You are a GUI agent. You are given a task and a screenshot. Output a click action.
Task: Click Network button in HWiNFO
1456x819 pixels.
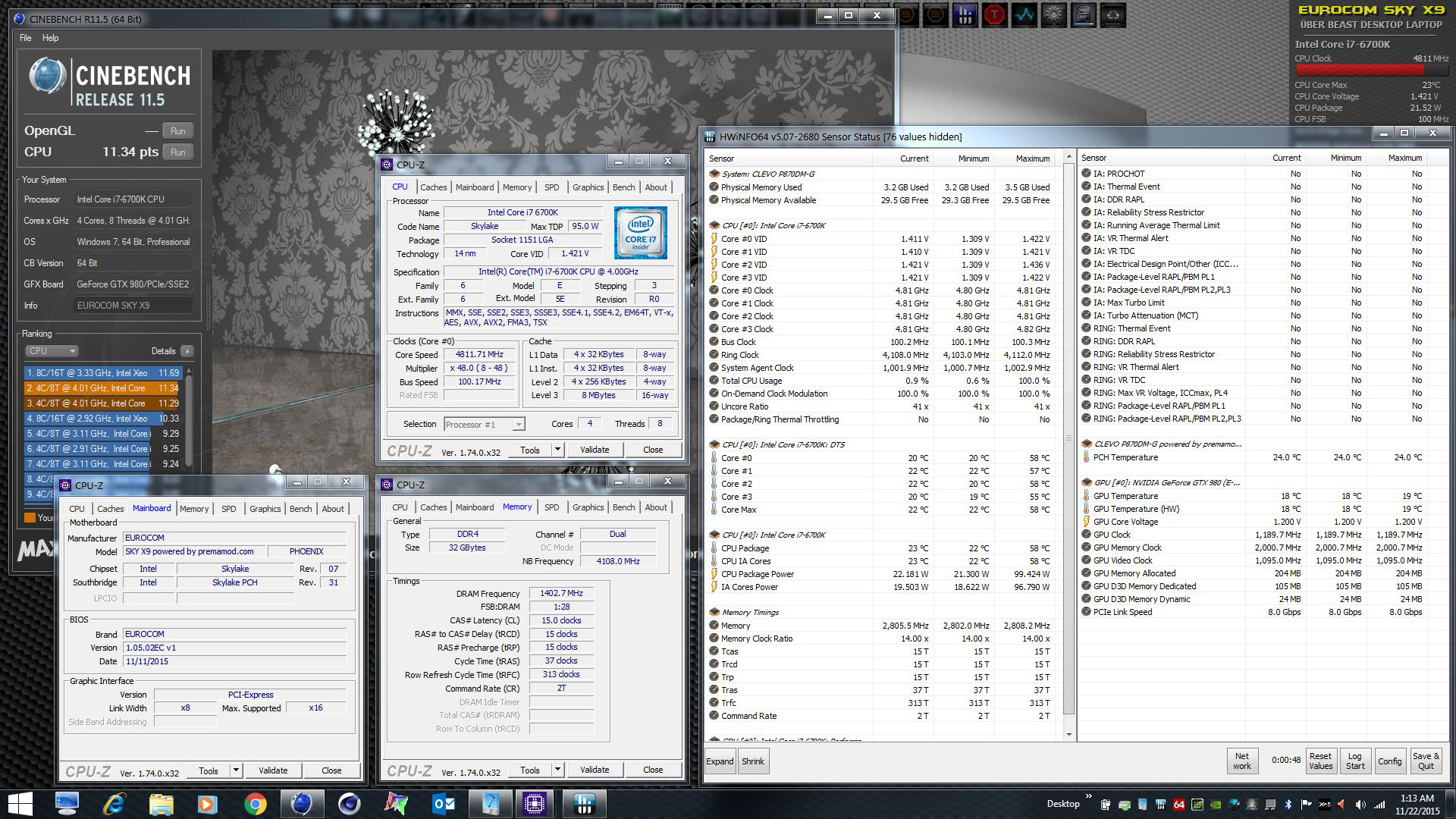1242,761
